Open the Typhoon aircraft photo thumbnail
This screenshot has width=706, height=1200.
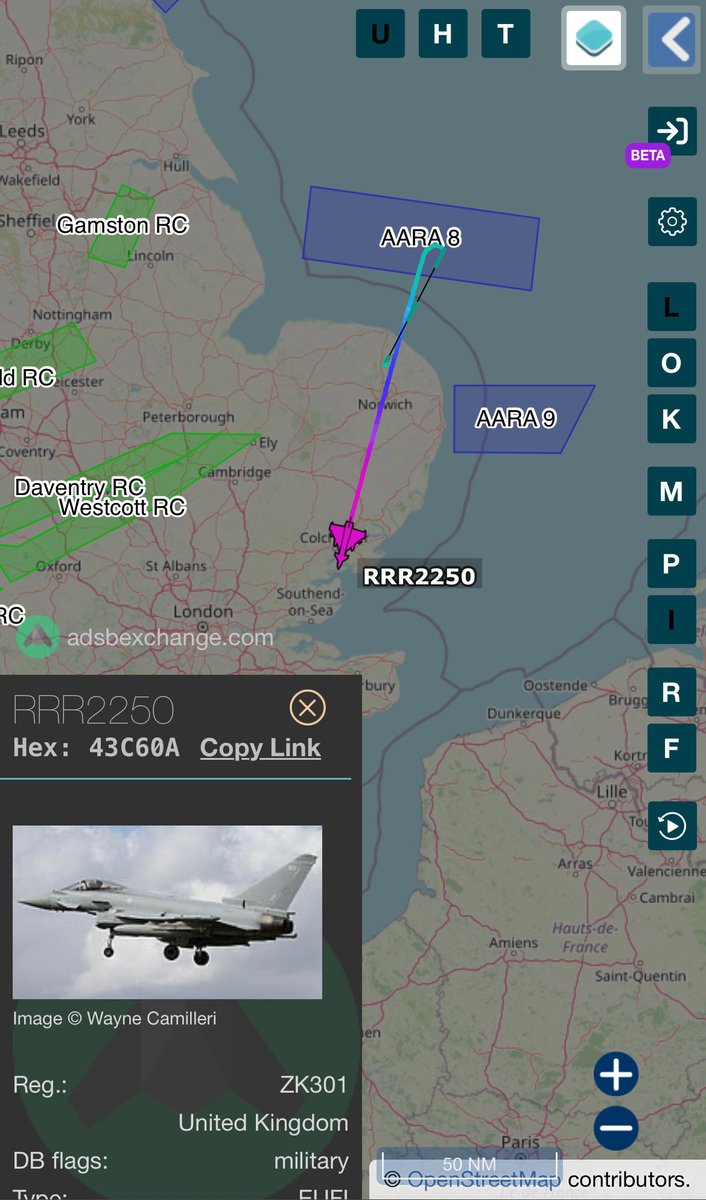click(167, 912)
